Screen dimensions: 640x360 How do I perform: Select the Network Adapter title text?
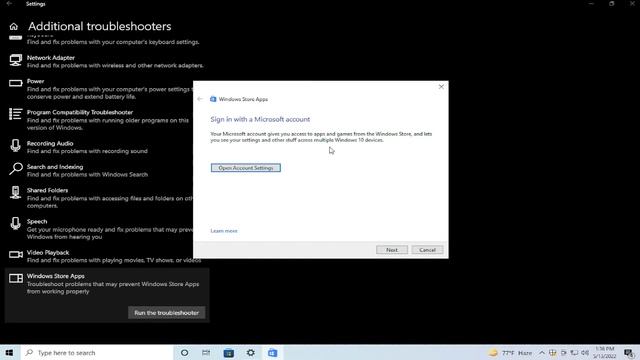(51, 58)
